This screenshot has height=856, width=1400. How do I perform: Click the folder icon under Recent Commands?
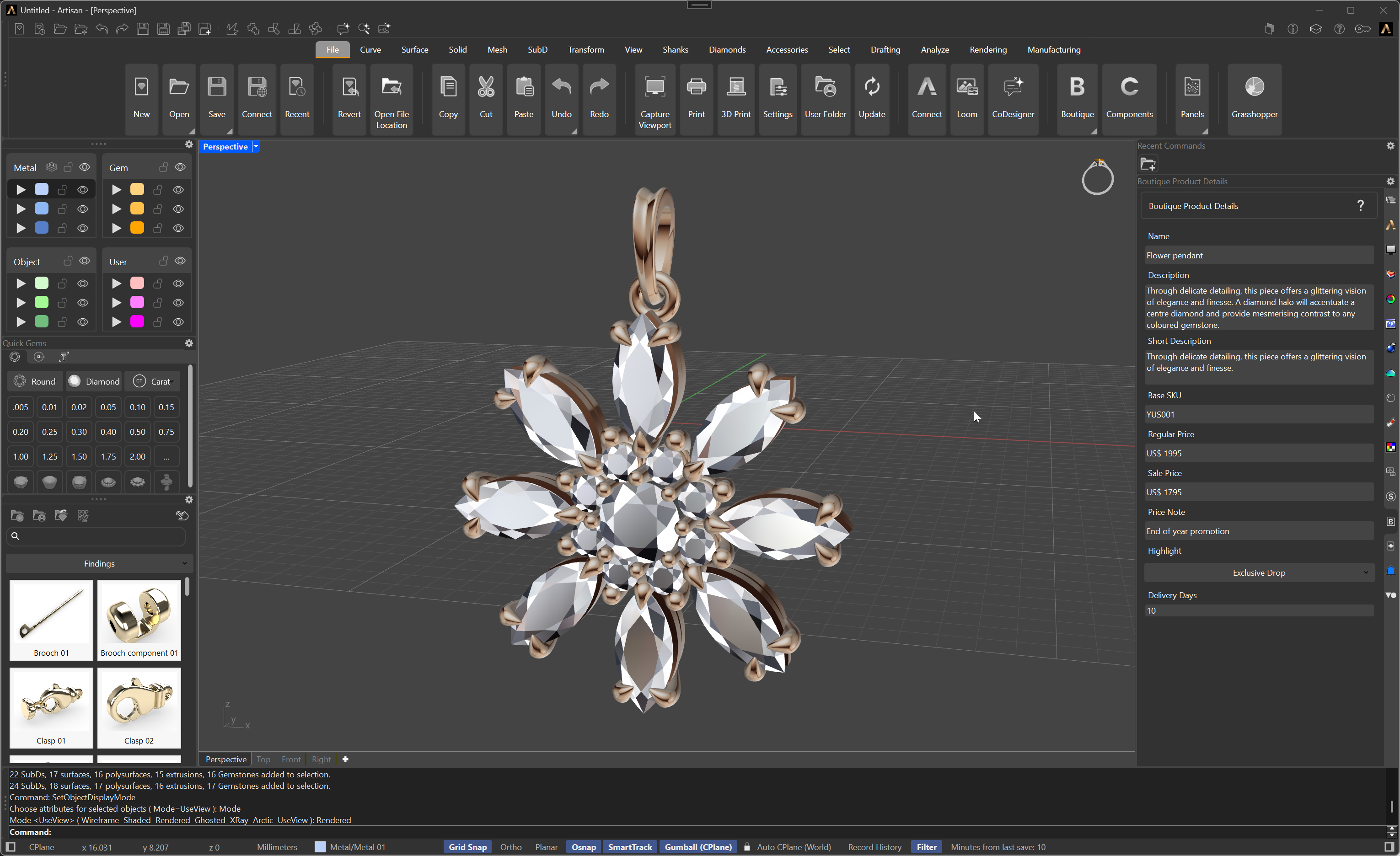pyautogui.click(x=1148, y=164)
